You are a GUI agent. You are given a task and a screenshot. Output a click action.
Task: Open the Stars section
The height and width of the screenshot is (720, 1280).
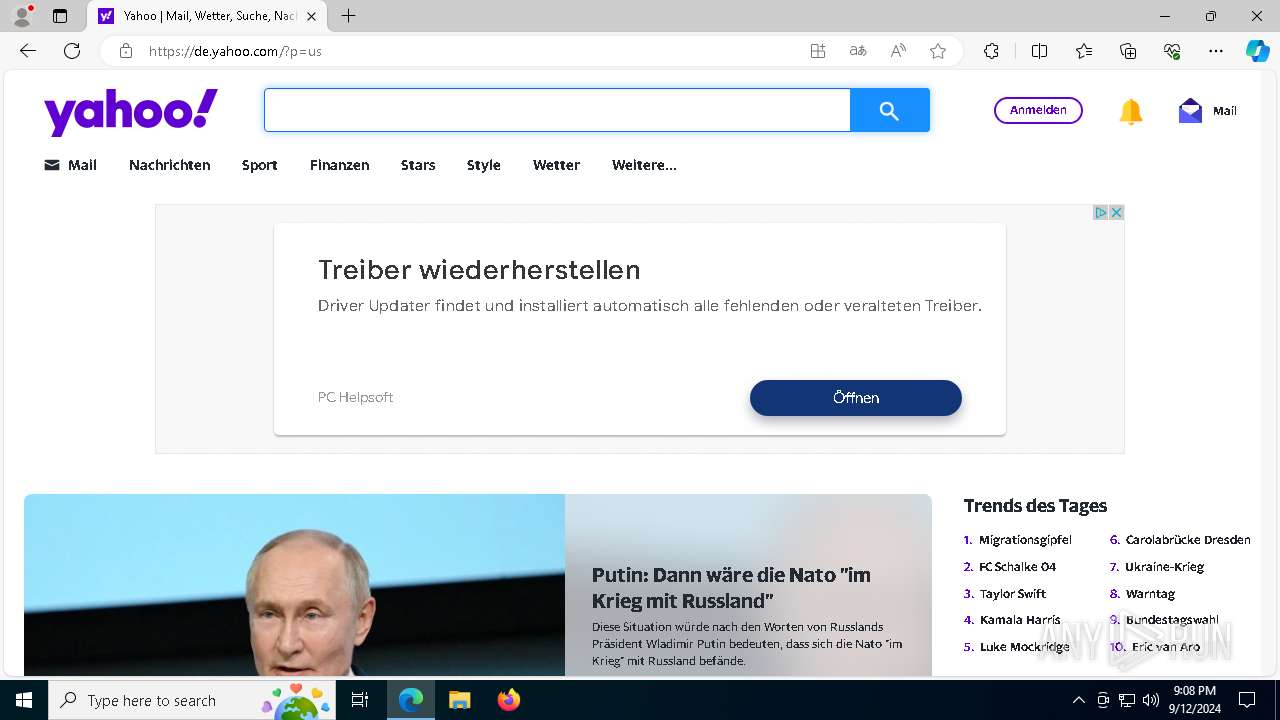[418, 165]
